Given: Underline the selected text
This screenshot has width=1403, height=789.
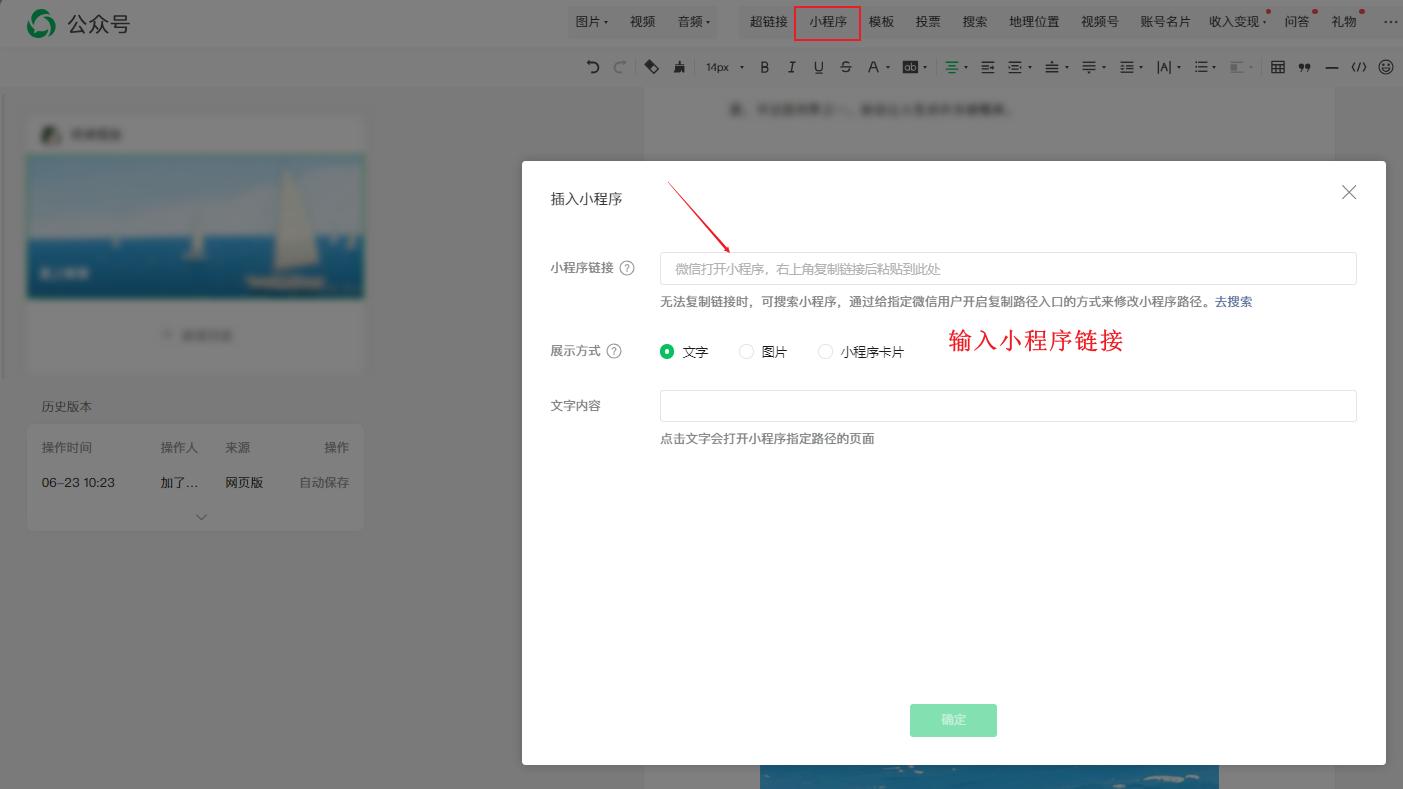Looking at the screenshot, I should [818, 67].
